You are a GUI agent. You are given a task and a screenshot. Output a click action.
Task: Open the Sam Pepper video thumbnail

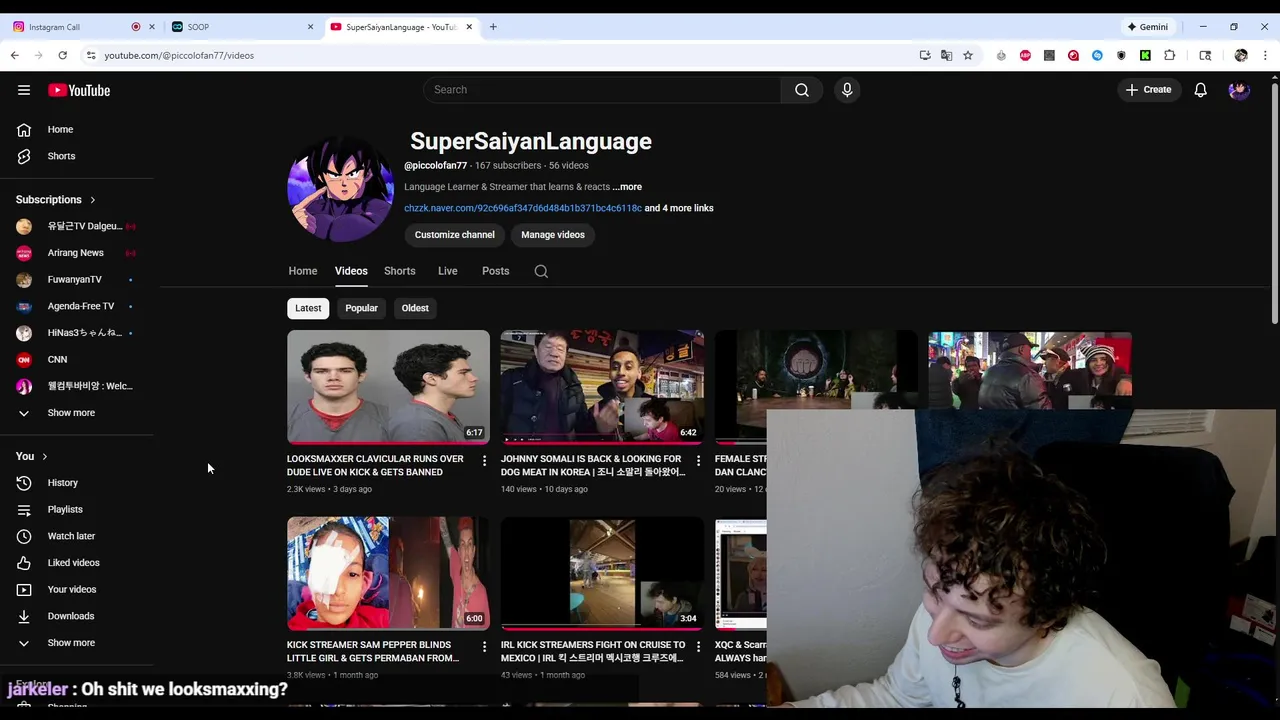388,573
